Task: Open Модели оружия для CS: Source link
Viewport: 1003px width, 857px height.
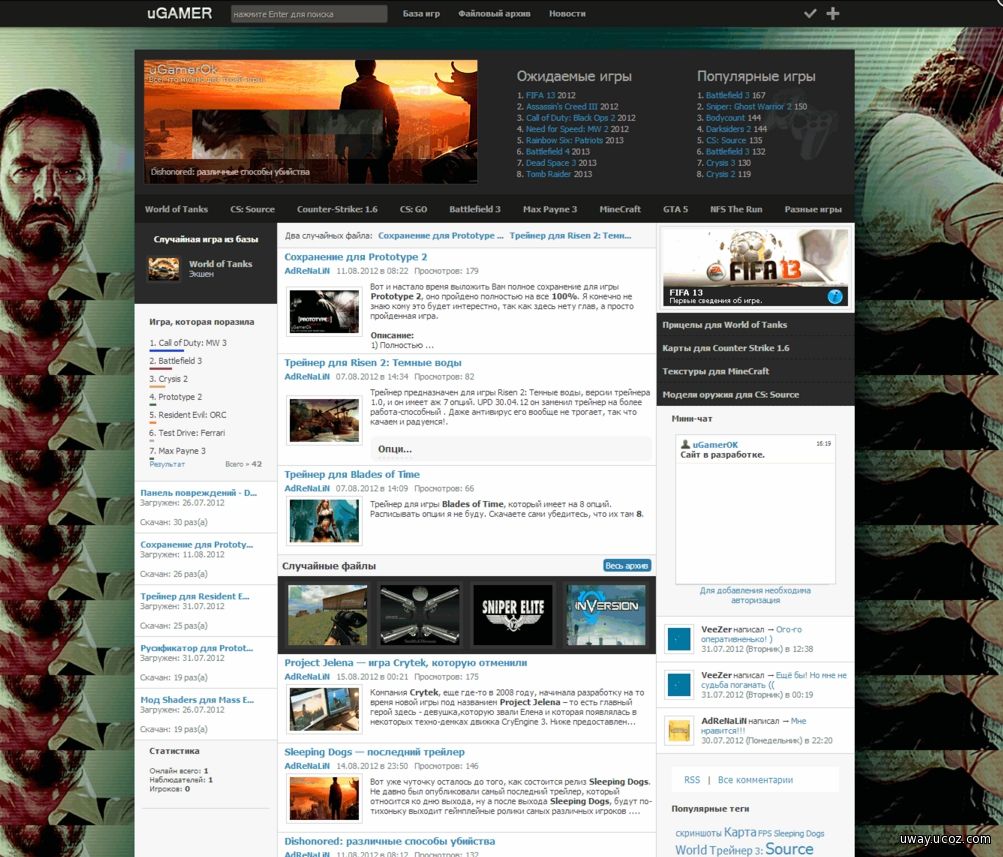Action: 731,395
